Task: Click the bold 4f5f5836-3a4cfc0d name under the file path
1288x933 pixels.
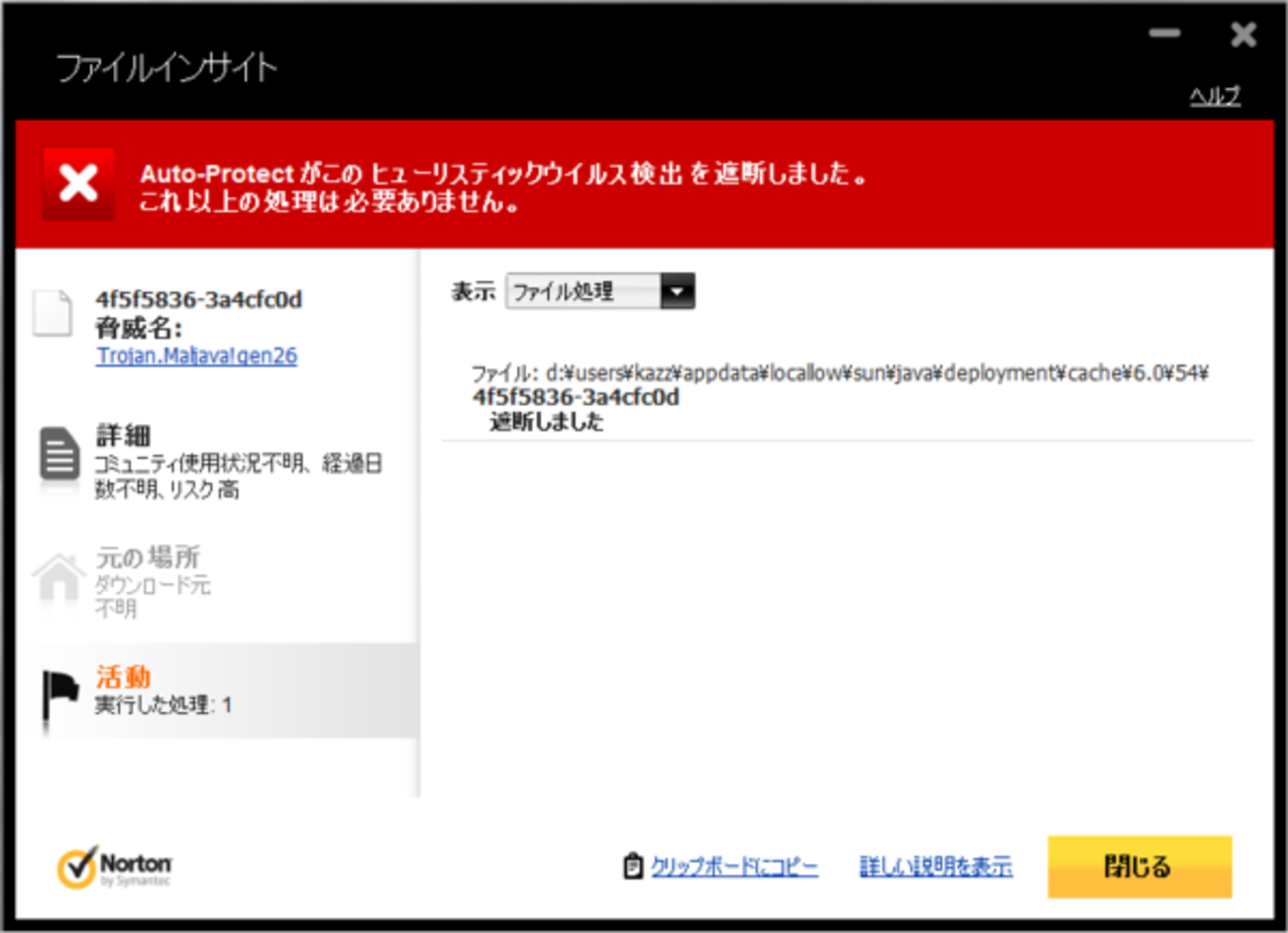Action: click(576, 397)
